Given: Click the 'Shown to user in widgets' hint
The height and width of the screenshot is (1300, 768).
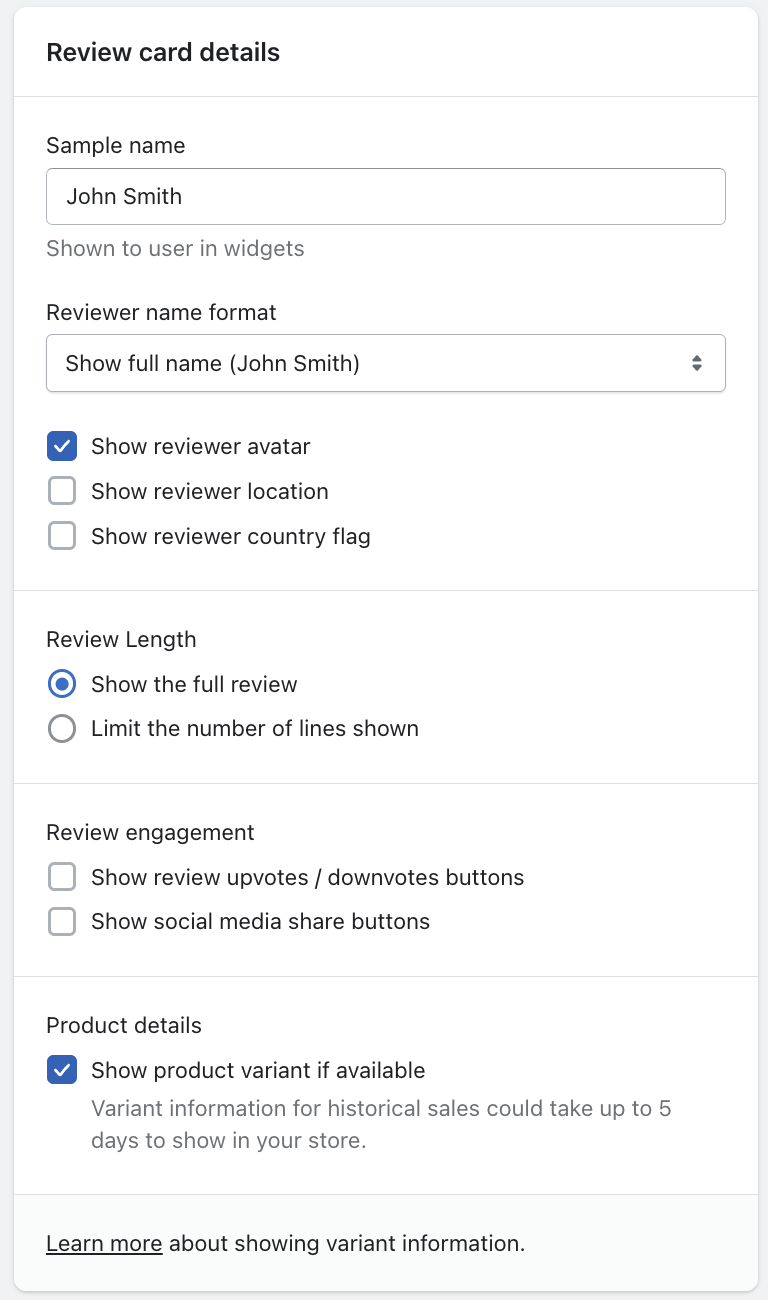Looking at the screenshot, I should [x=175, y=248].
